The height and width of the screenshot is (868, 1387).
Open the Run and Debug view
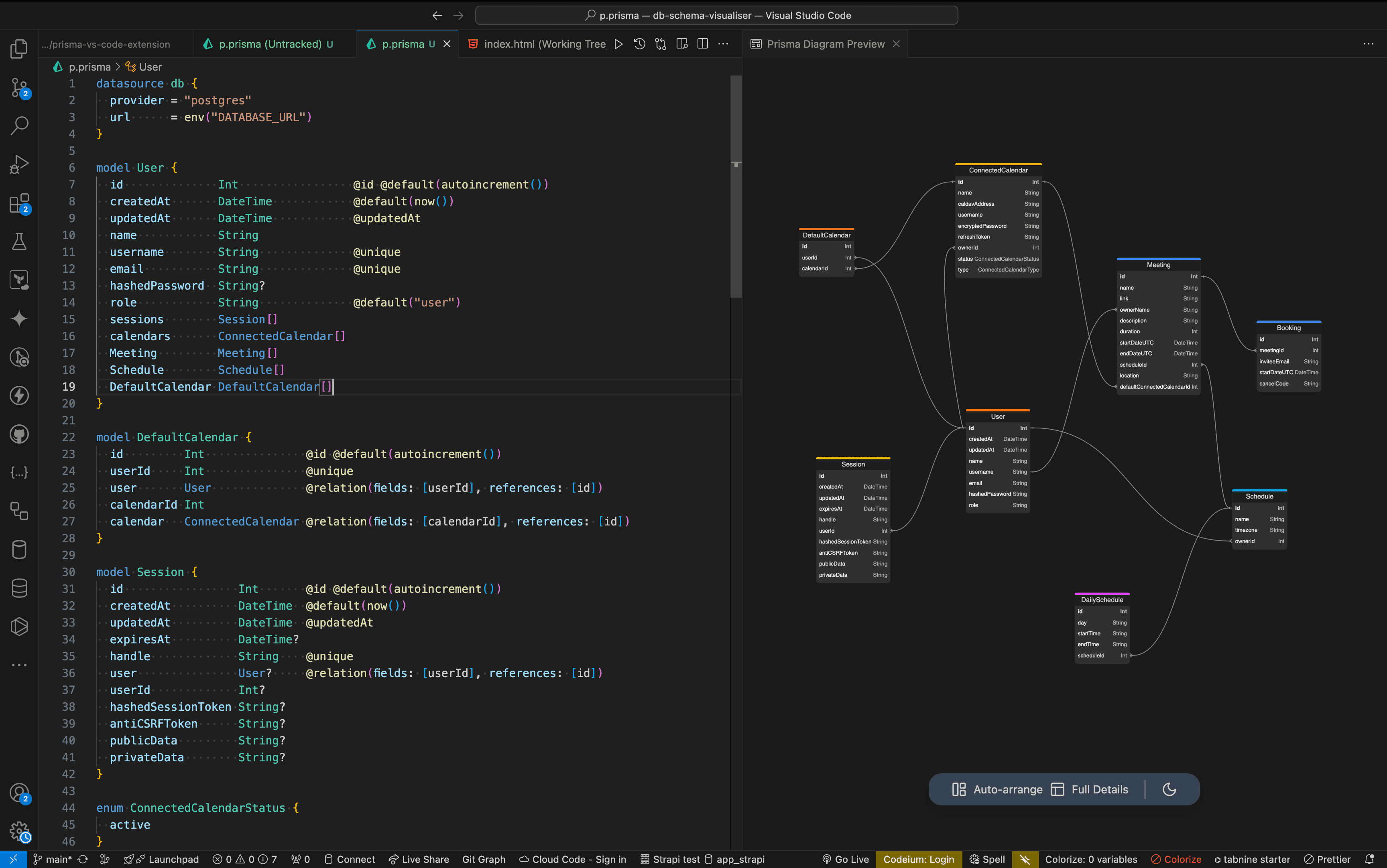tap(19, 164)
